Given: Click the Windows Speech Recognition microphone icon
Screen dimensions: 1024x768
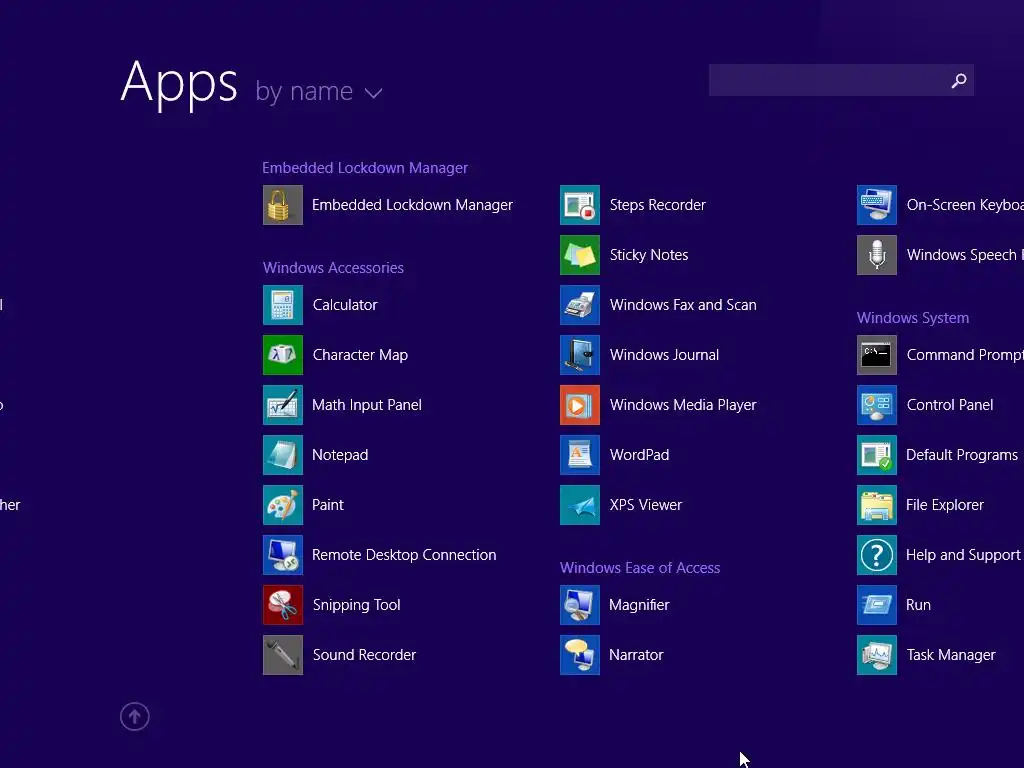Looking at the screenshot, I should 877,255.
